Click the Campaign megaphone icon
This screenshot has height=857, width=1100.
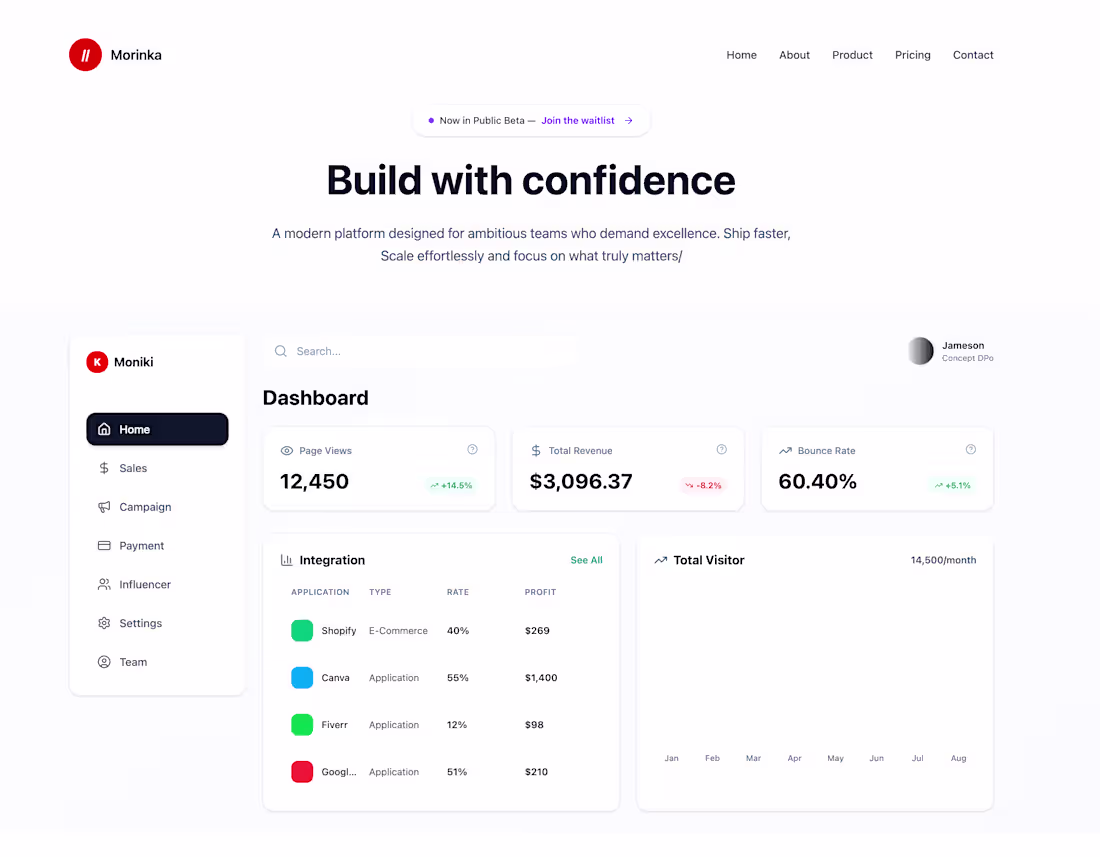[x=104, y=507]
